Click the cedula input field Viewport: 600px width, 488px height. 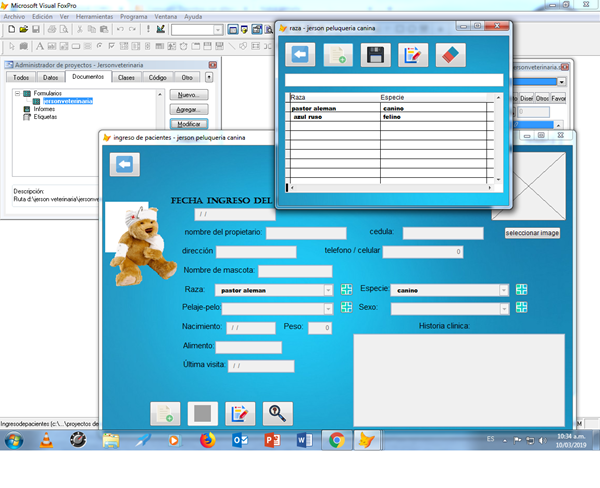(x=443, y=233)
